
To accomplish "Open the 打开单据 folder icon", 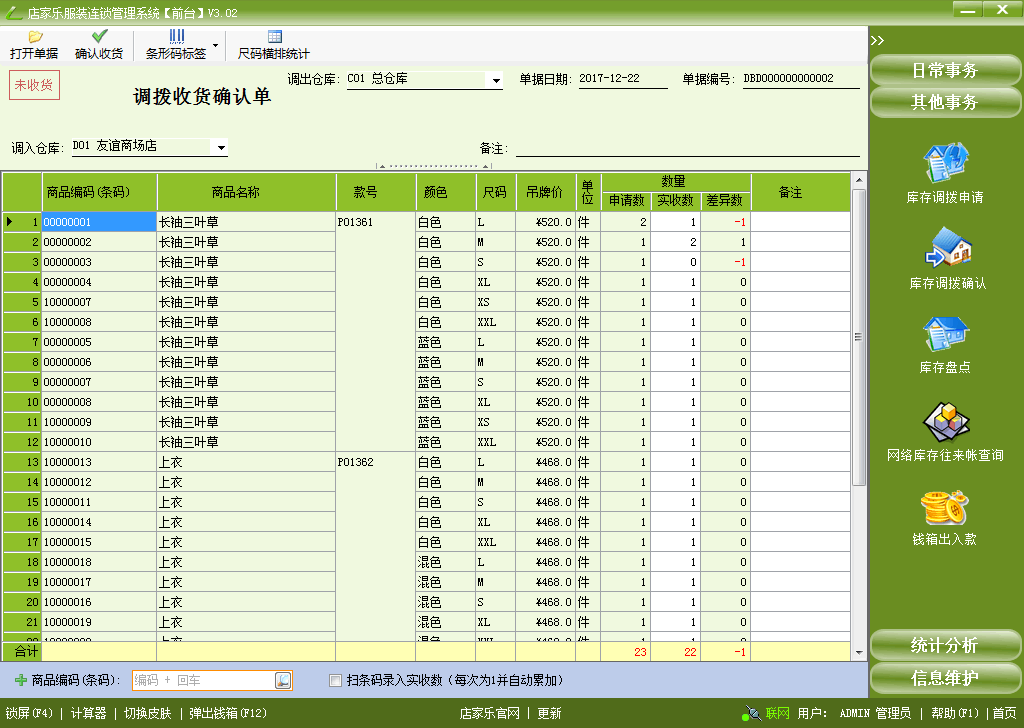I will coord(35,37).
